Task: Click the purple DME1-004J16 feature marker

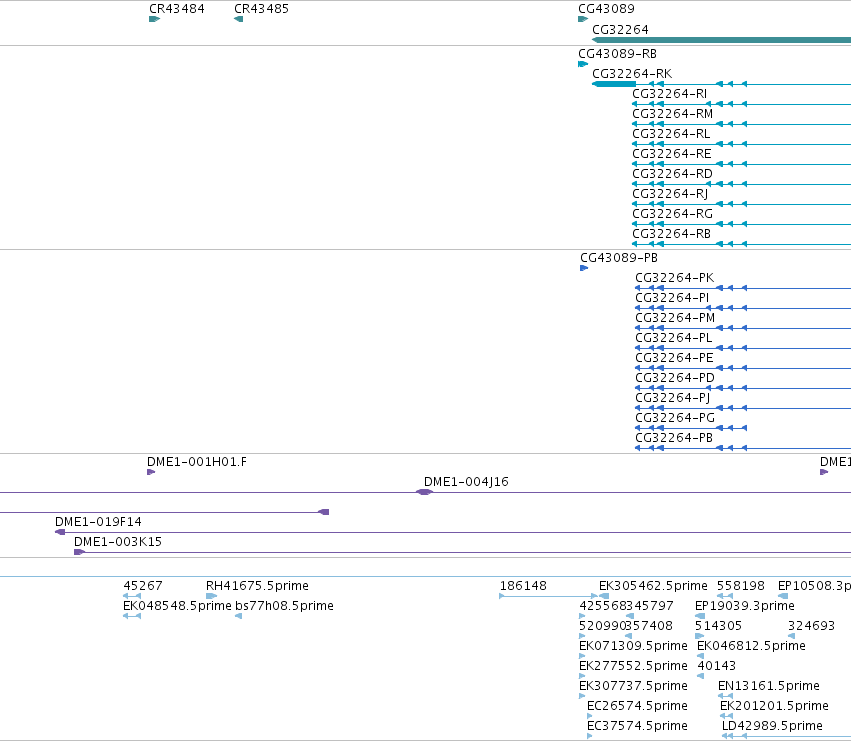Action: [x=424, y=492]
